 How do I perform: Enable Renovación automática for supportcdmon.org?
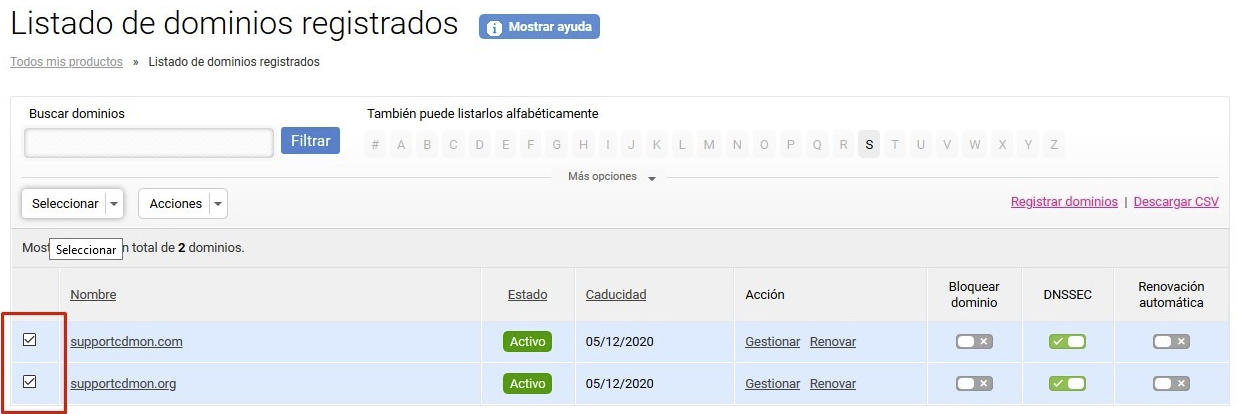1171,383
